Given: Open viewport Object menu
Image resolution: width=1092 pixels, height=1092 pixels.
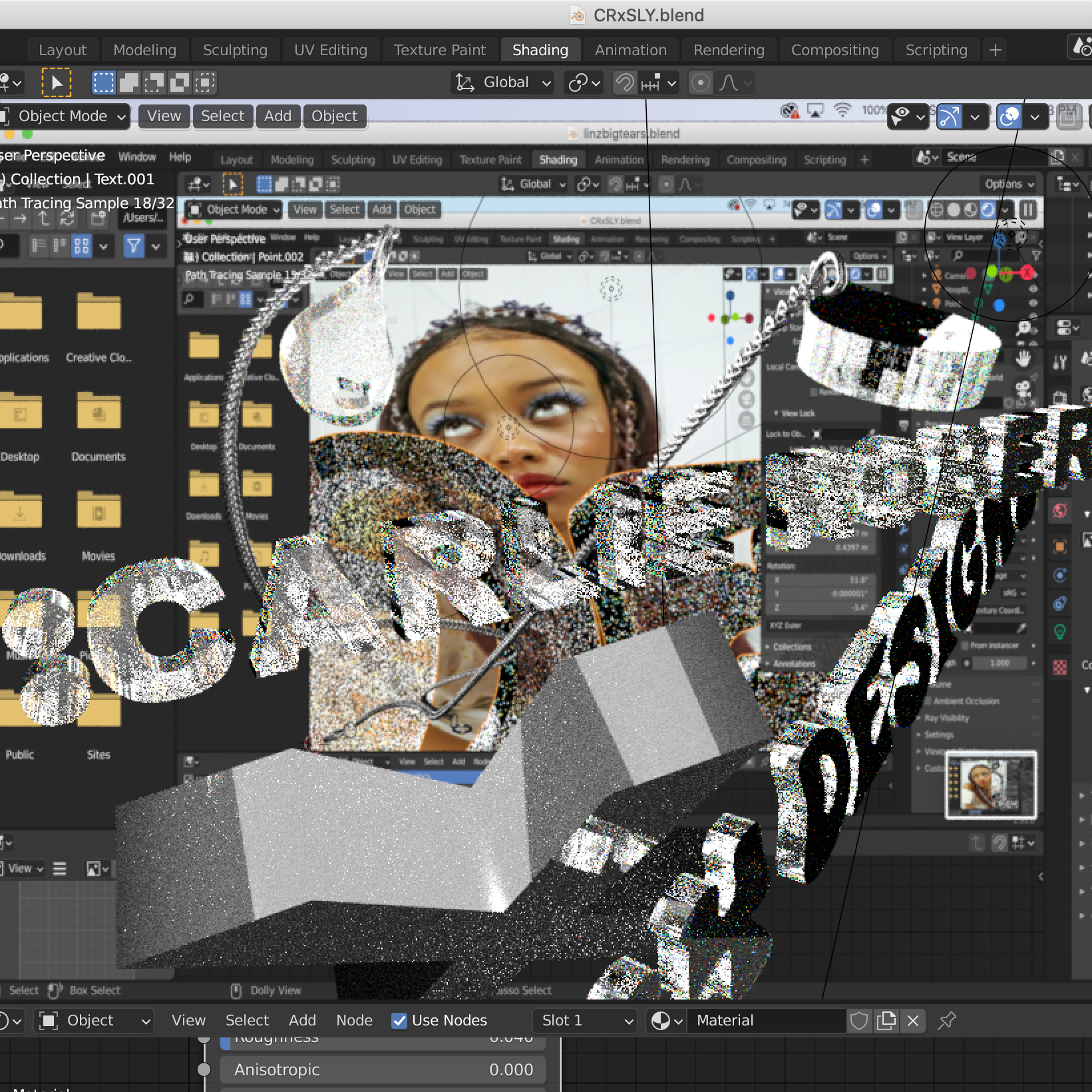Looking at the screenshot, I should point(335,116).
